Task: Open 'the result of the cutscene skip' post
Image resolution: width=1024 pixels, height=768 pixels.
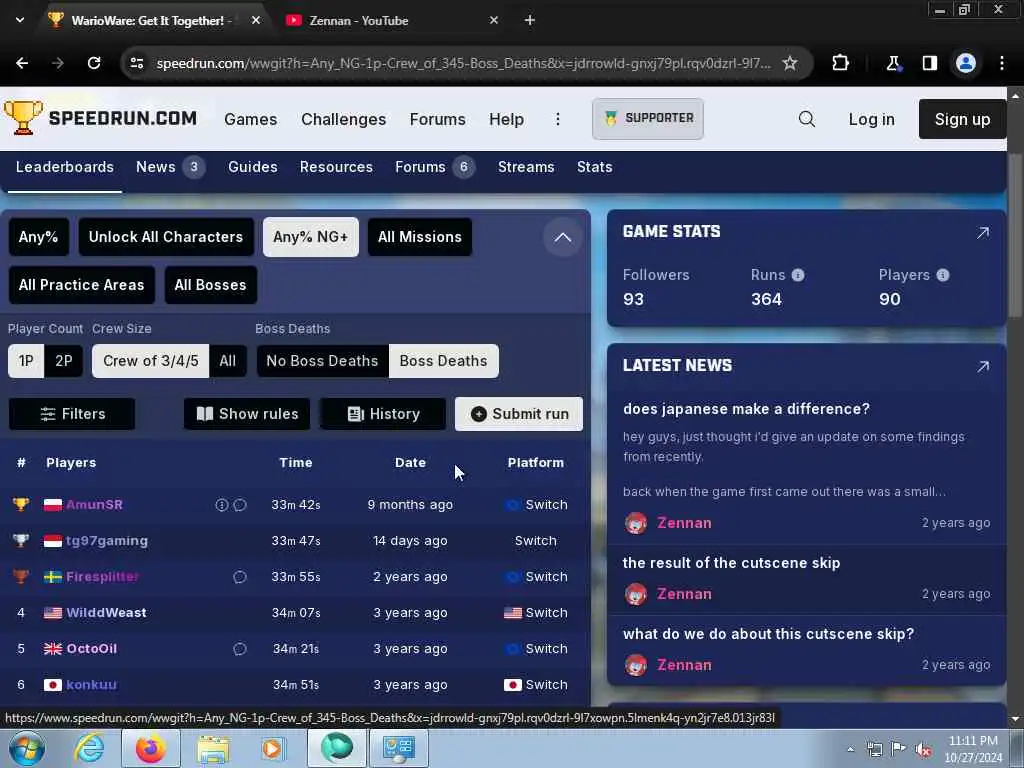Action: tap(731, 562)
